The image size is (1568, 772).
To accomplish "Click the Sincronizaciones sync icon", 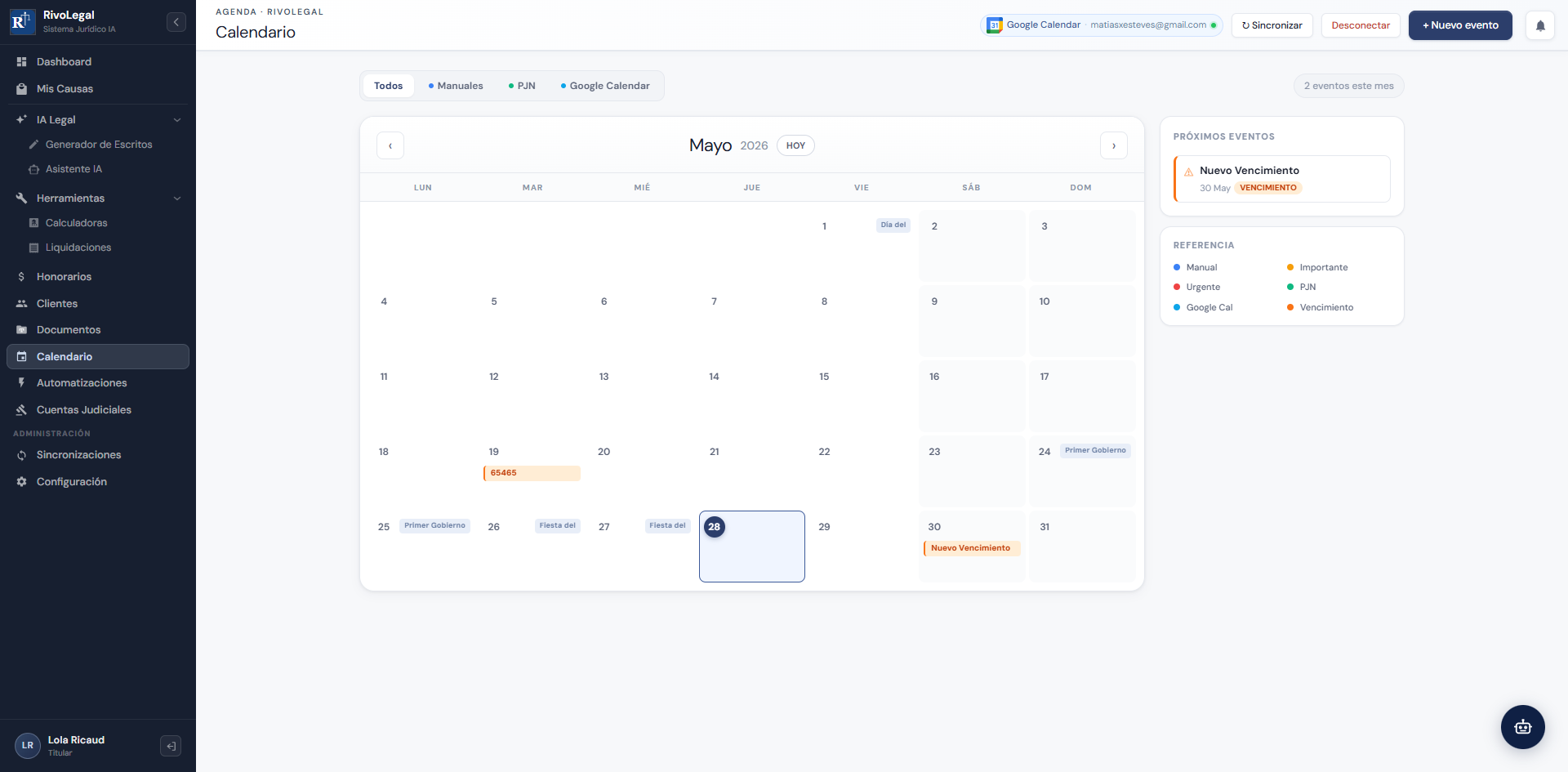I will (22, 455).
